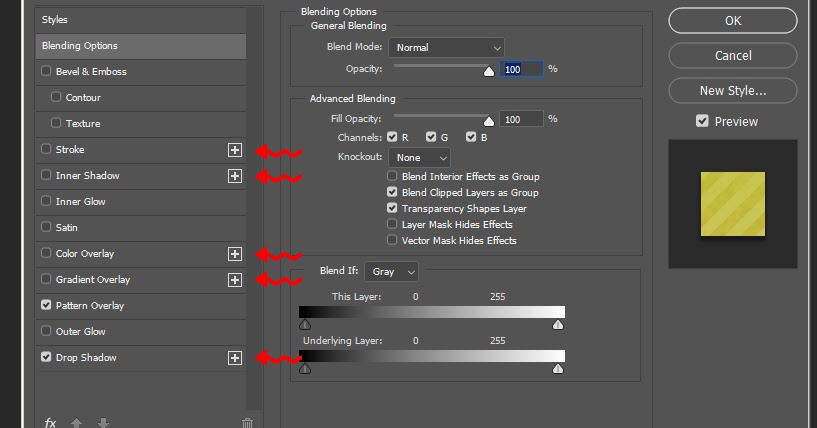Uncheck the B channel checkbox
817x428 pixels.
[471, 137]
